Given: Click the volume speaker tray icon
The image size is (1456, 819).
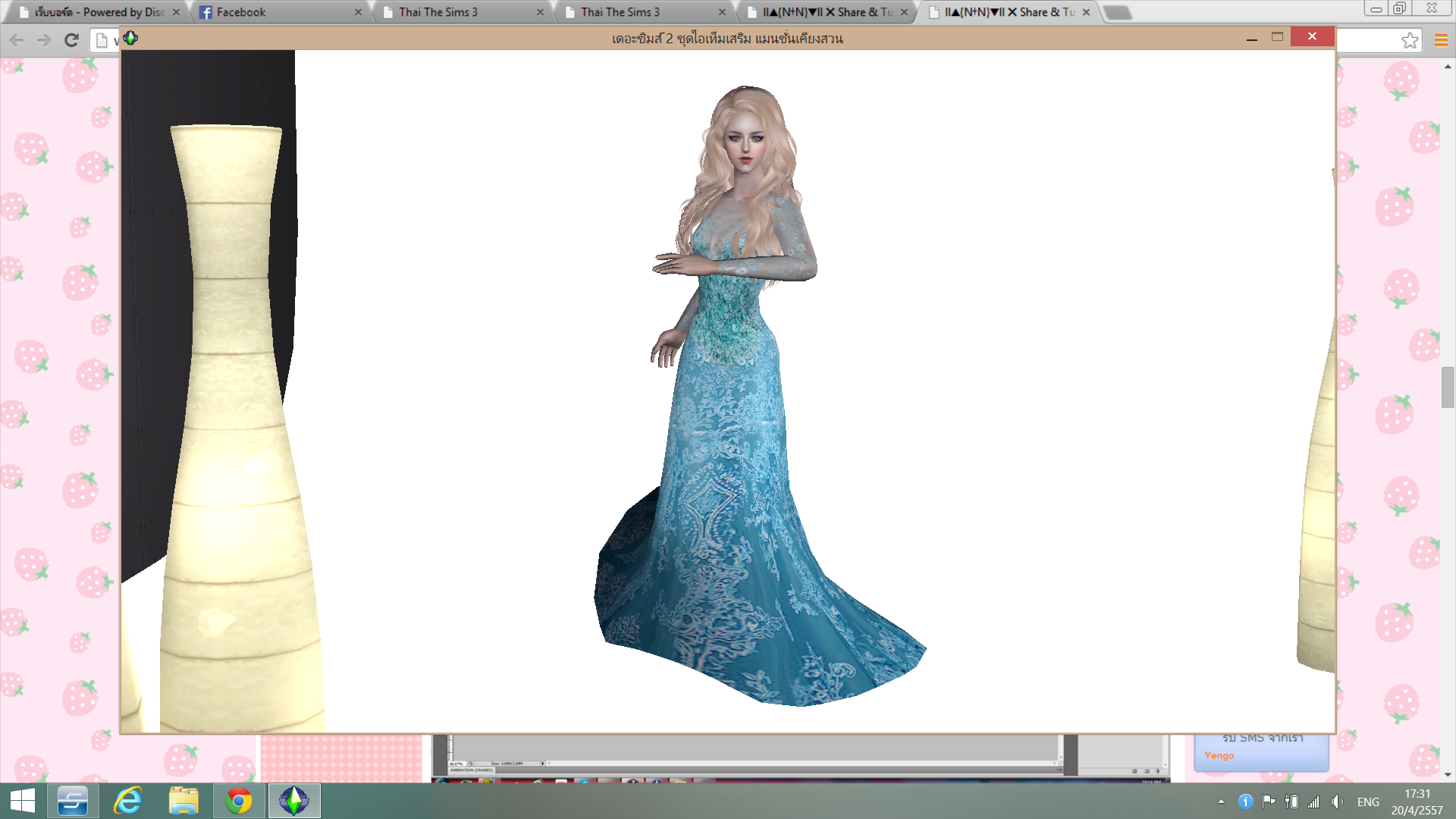Looking at the screenshot, I should click(1337, 802).
